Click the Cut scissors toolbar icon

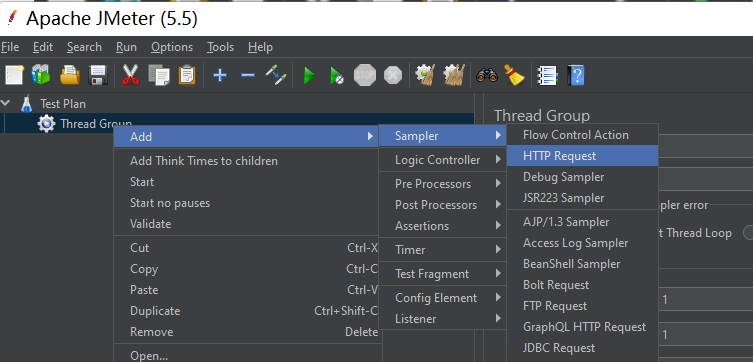tap(130, 75)
